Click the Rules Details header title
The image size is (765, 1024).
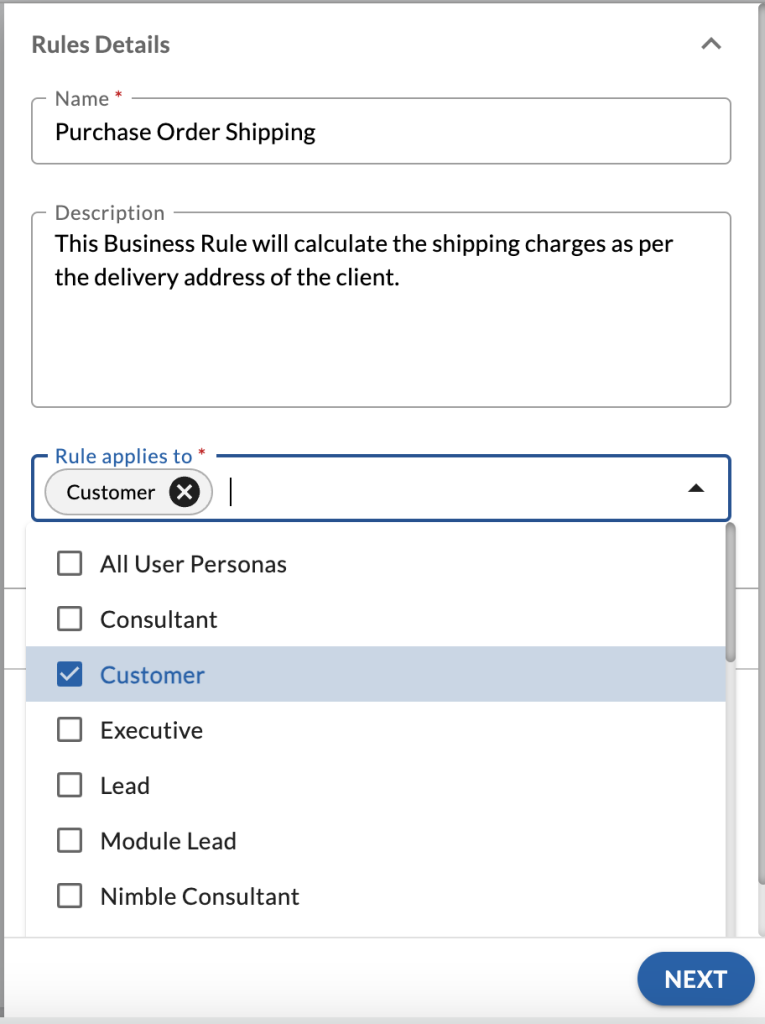coord(100,44)
